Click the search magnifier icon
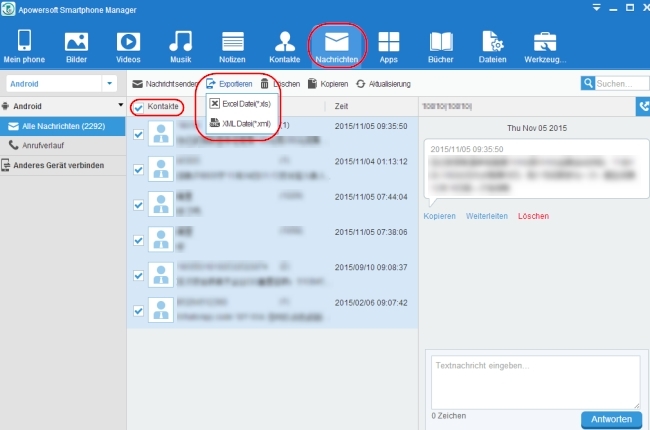 (x=587, y=83)
